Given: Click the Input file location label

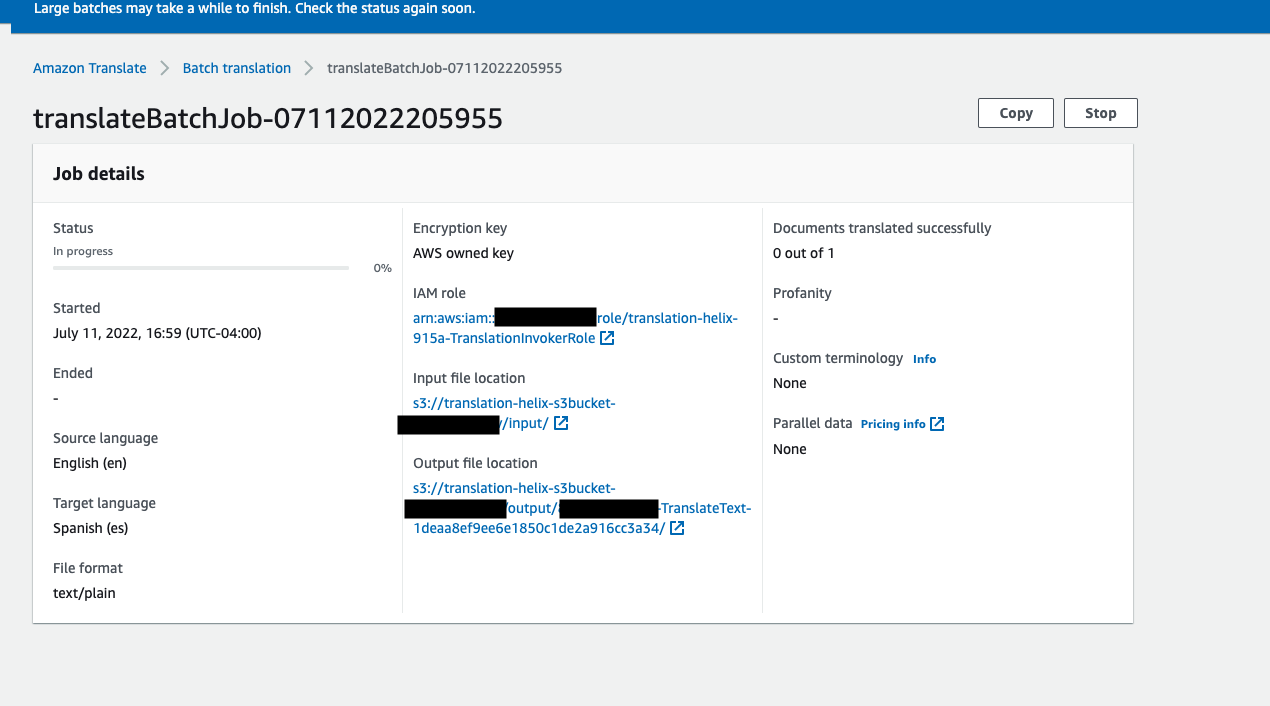Looking at the screenshot, I should (469, 378).
